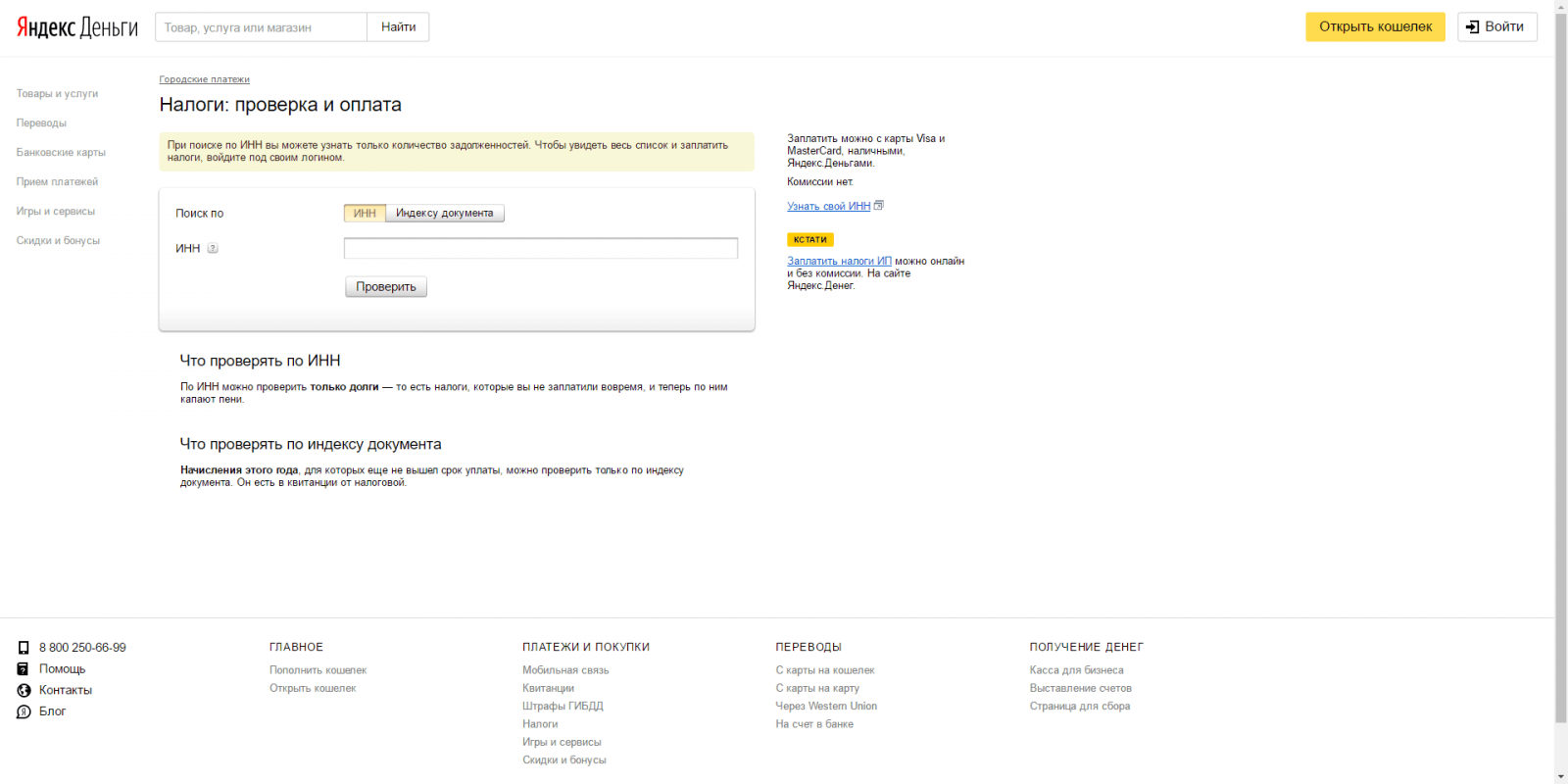
Task: Open footer link Квитанции
Action: pos(548,689)
